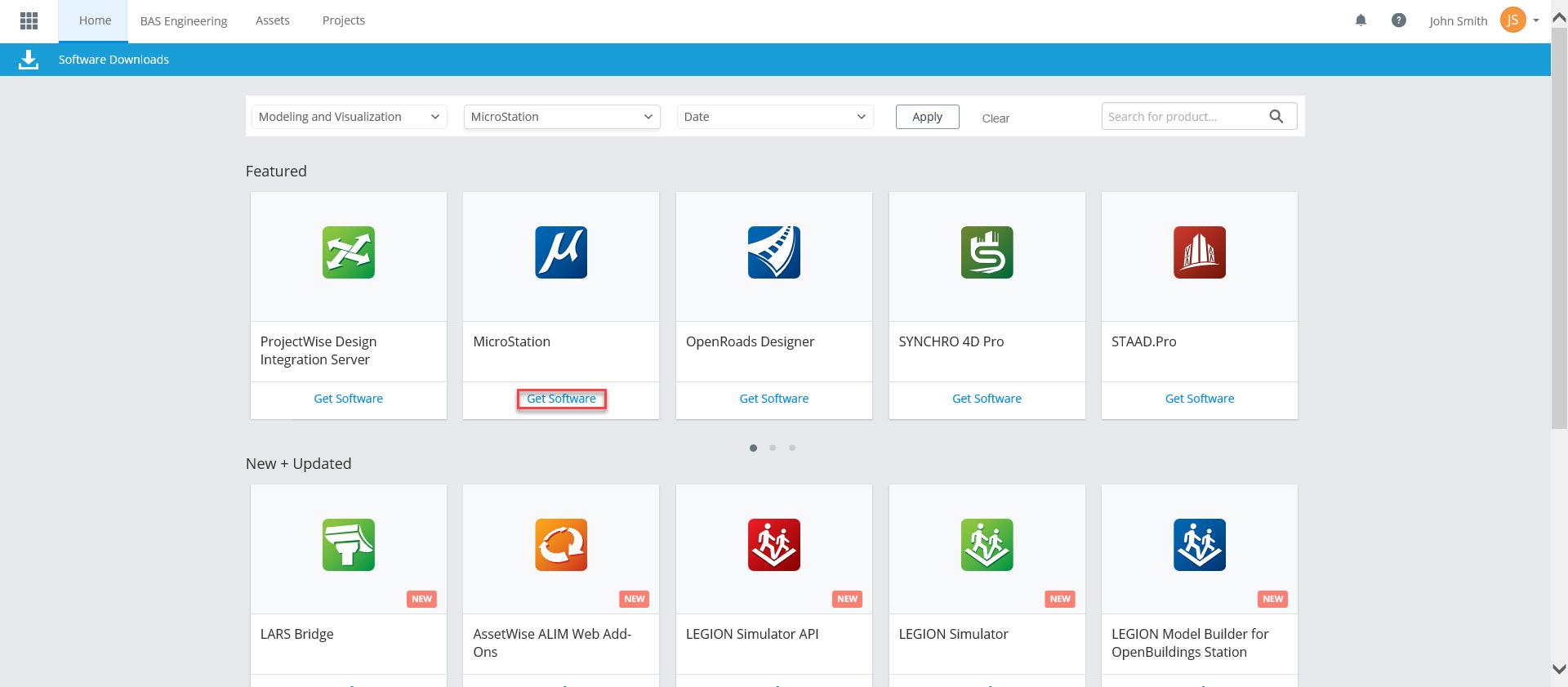Click the ProjectWise Design Integration Server icon
The image size is (1568, 687).
[x=349, y=252]
